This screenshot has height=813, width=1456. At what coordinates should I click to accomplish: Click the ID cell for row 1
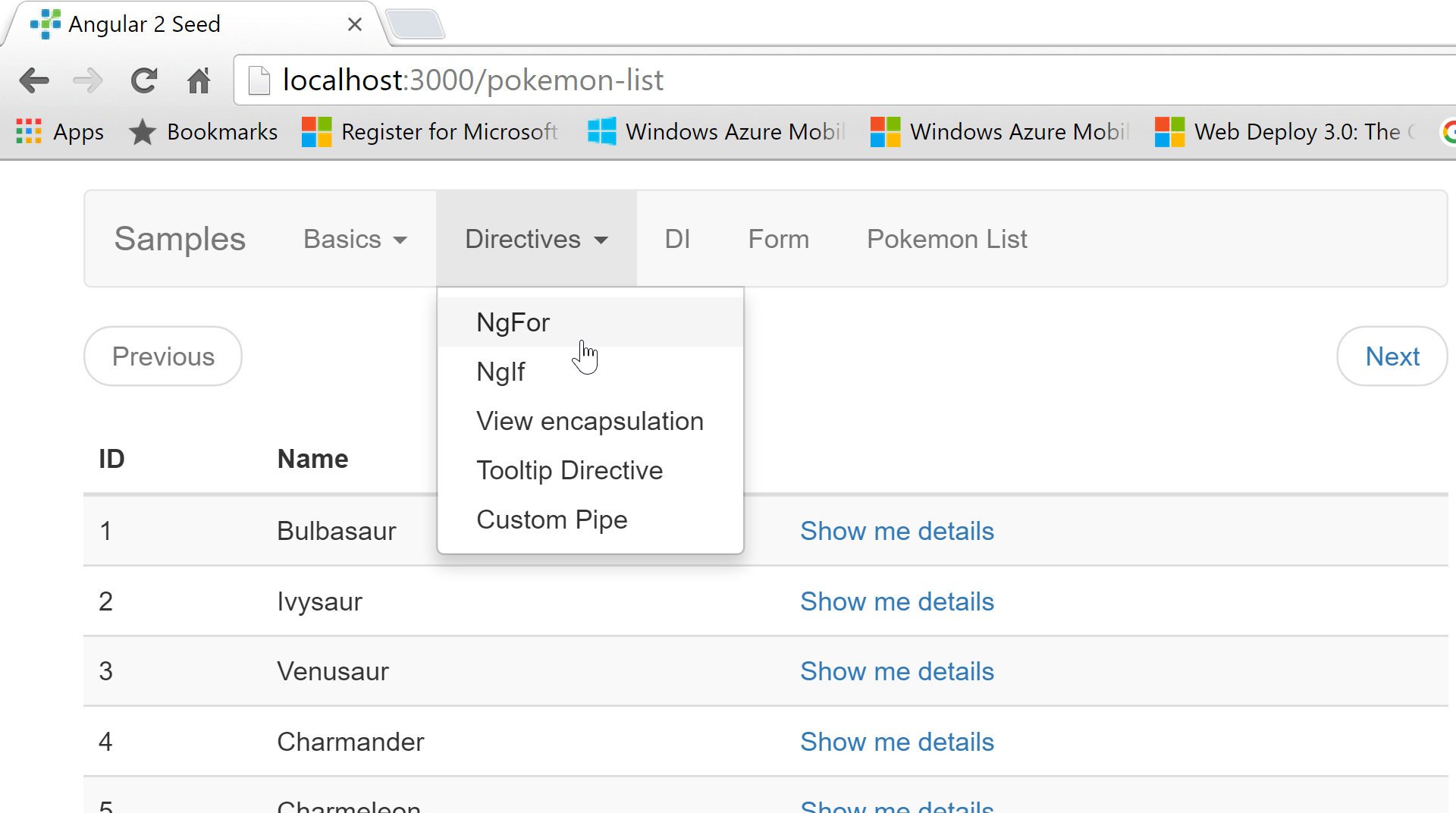click(x=106, y=531)
